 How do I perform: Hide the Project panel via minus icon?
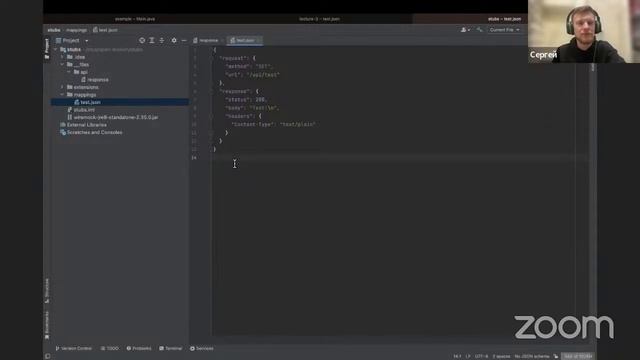coord(184,40)
